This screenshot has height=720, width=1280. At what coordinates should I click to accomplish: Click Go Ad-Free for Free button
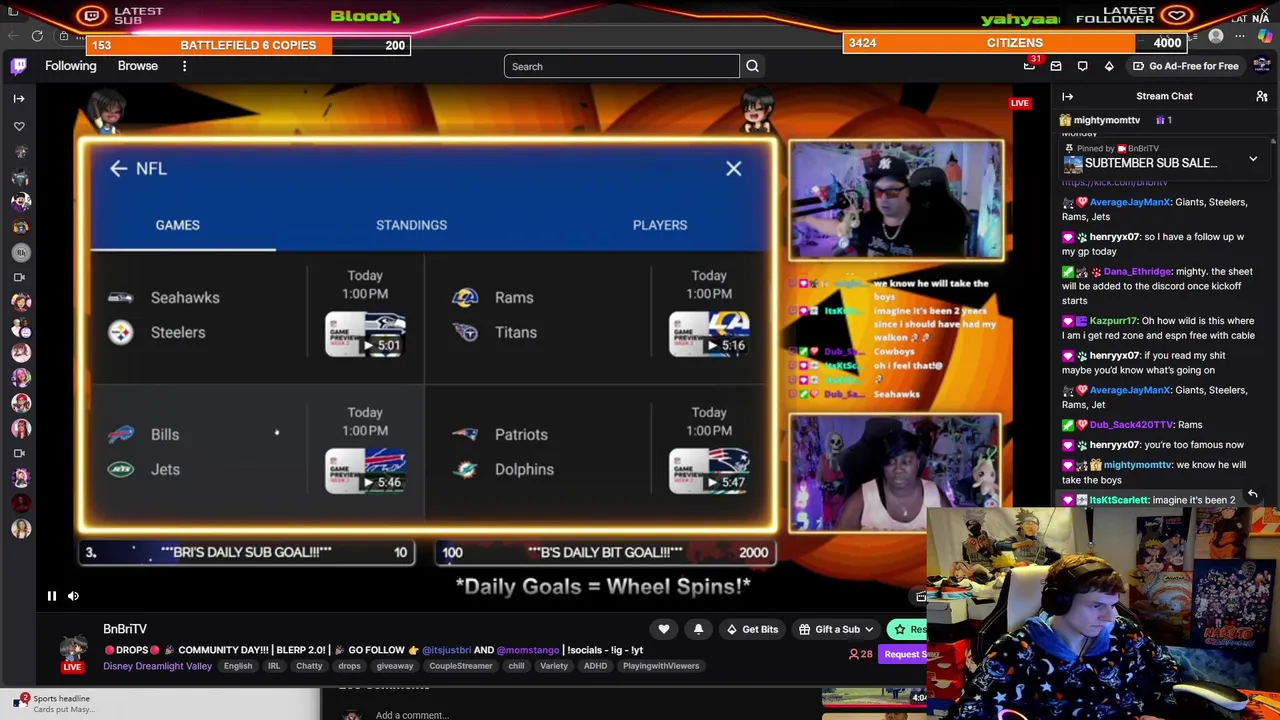point(1185,66)
